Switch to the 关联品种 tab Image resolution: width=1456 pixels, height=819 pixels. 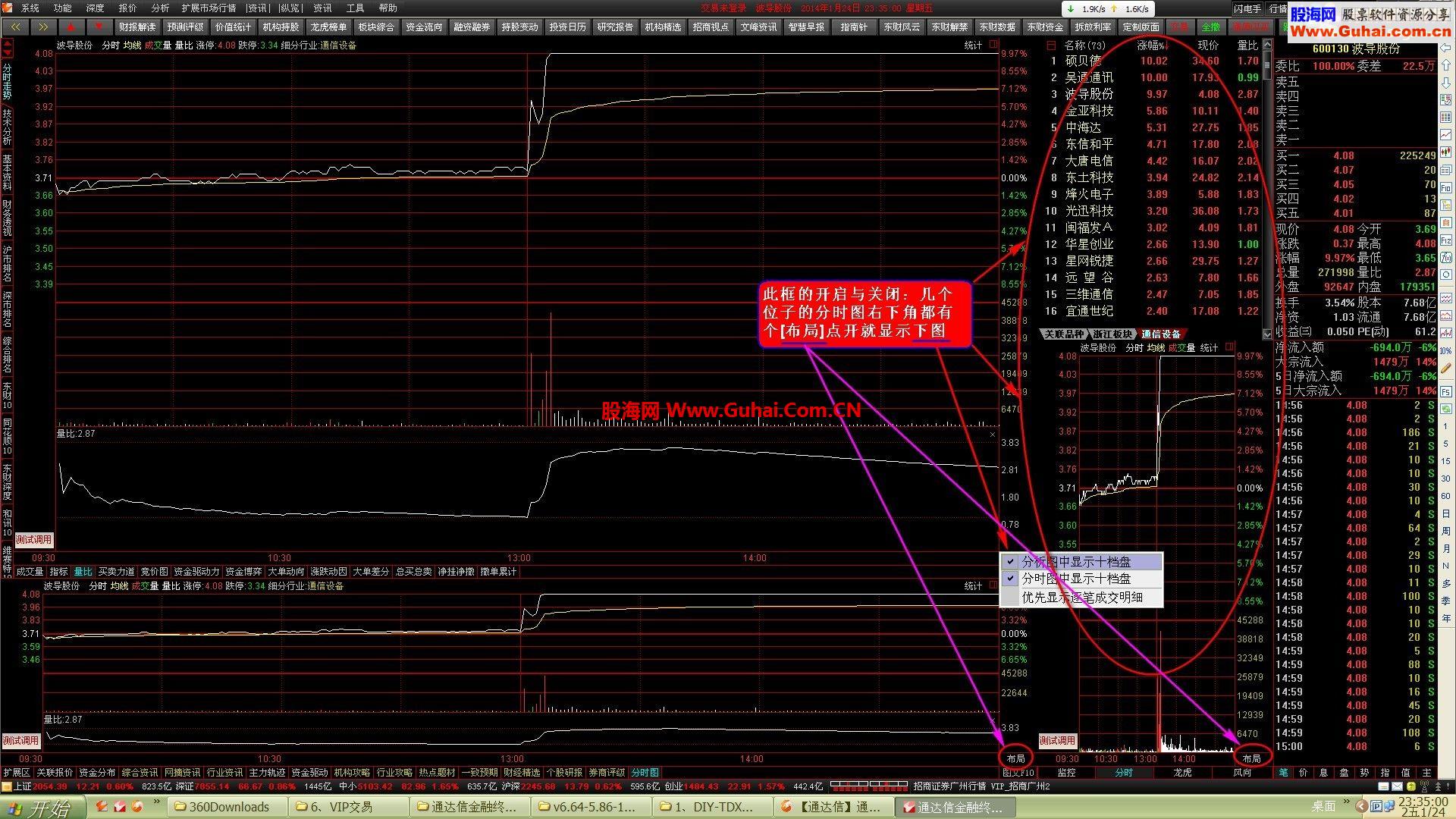[x=1064, y=334]
